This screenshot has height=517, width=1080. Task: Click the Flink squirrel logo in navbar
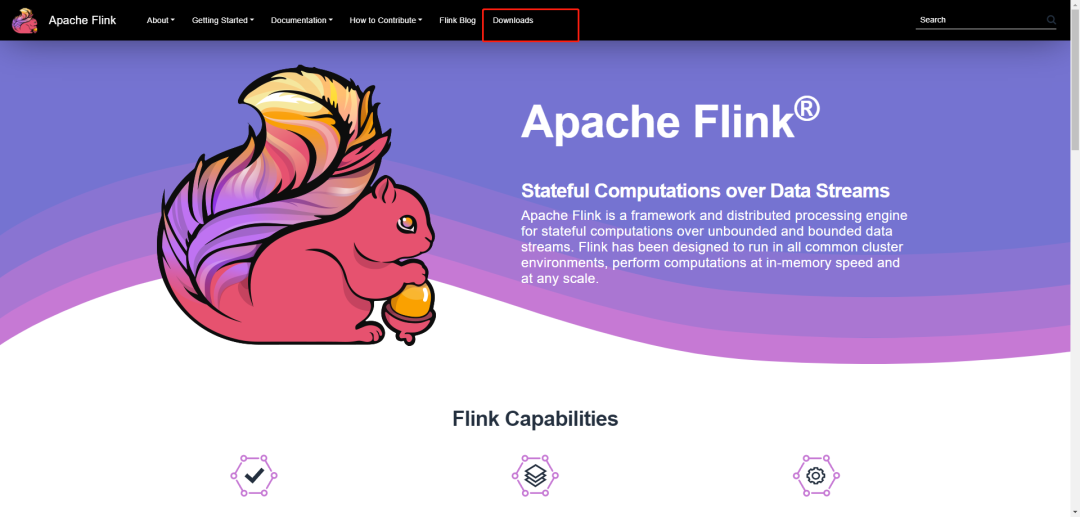(x=25, y=21)
